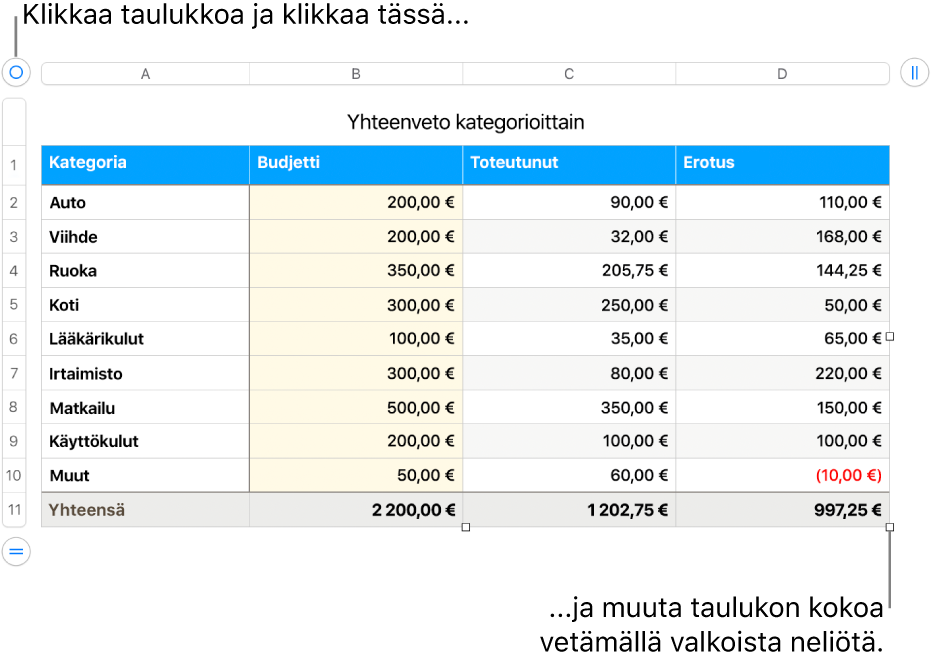931x670 pixels.
Task: Click the 'Irtaimisto' category cell
Action: click(x=145, y=373)
